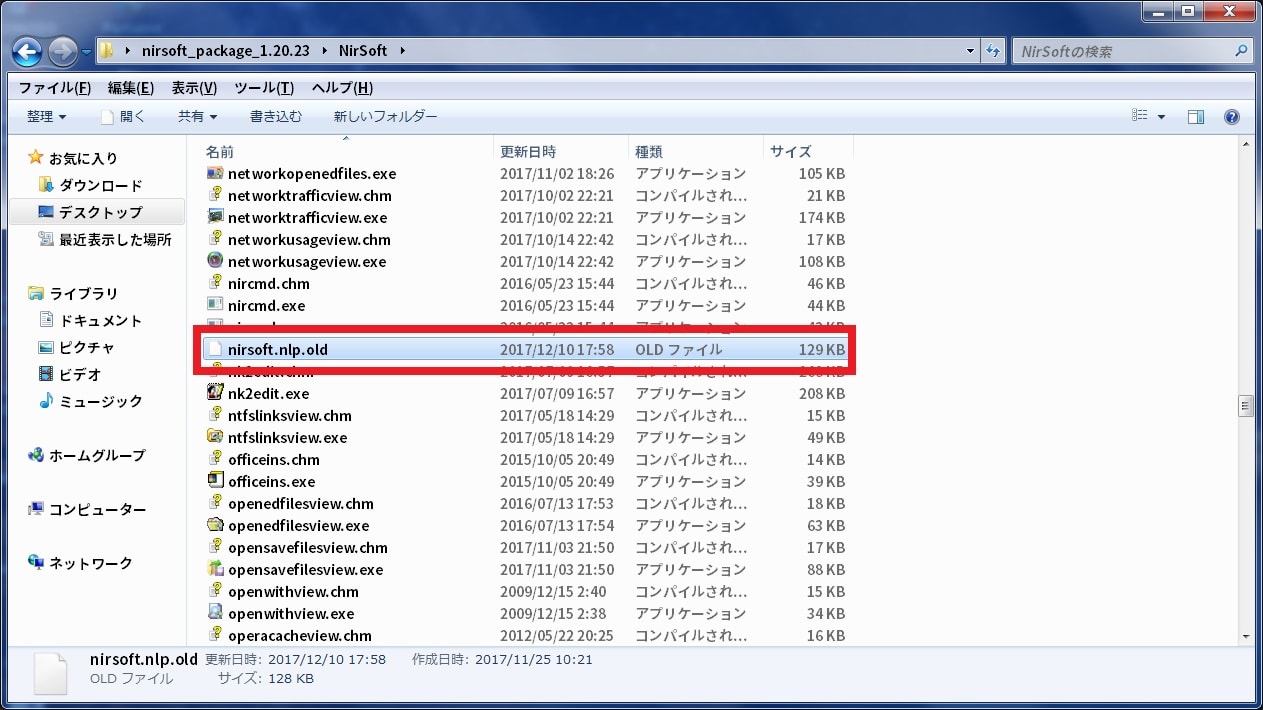Click ntfslinksview.exe file icon
The width and height of the screenshot is (1263, 710).
(214, 437)
